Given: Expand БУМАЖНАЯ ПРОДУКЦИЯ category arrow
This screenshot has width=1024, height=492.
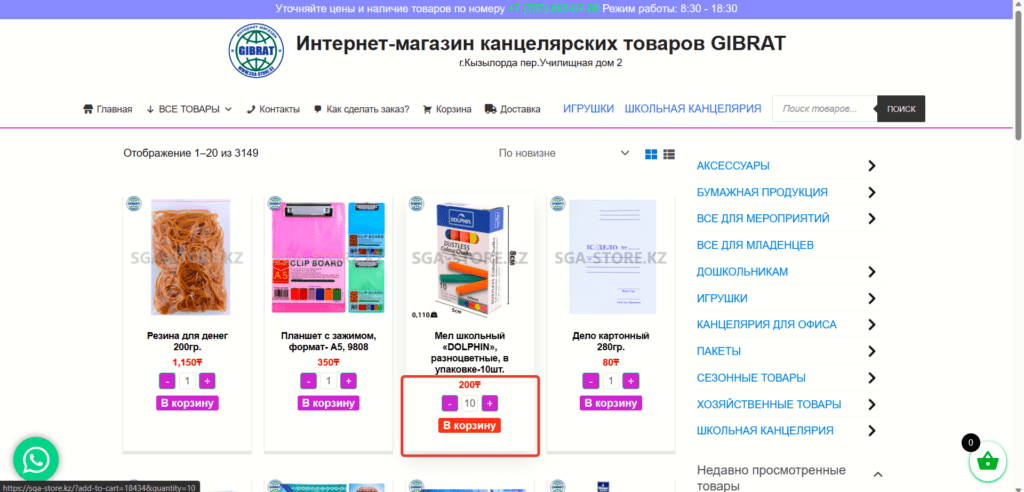Looking at the screenshot, I should pos(872,192).
